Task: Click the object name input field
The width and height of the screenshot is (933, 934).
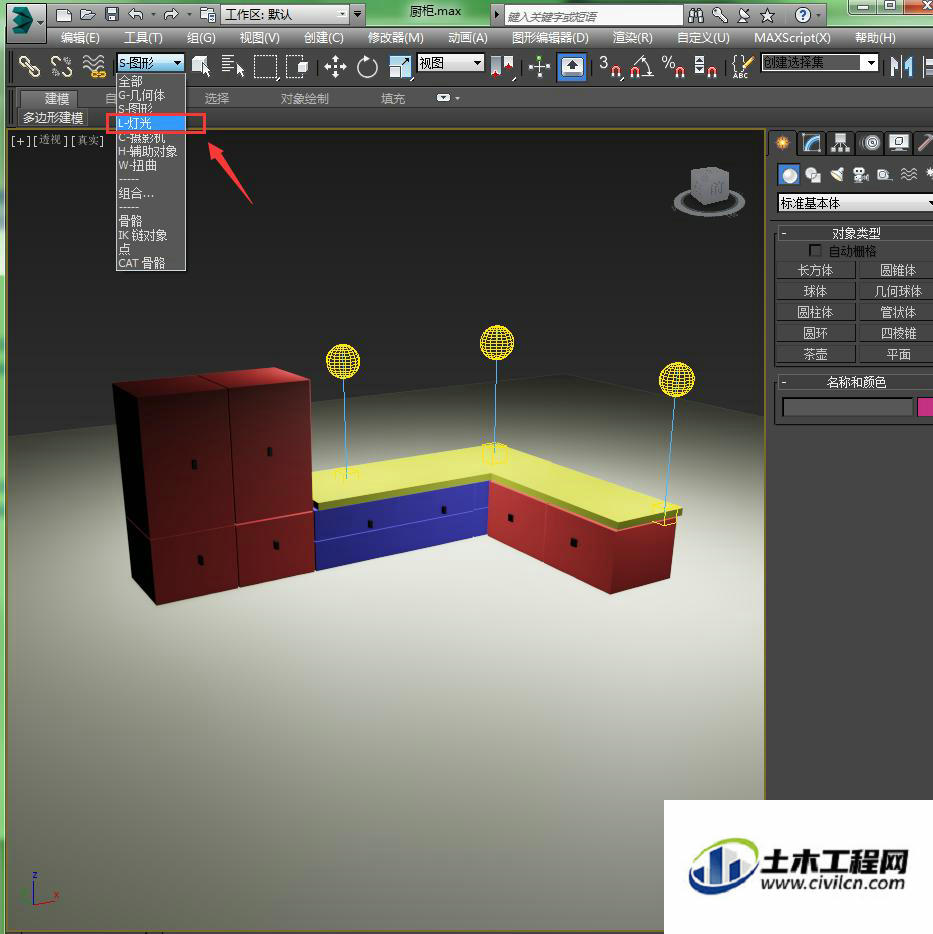Action: [847, 407]
